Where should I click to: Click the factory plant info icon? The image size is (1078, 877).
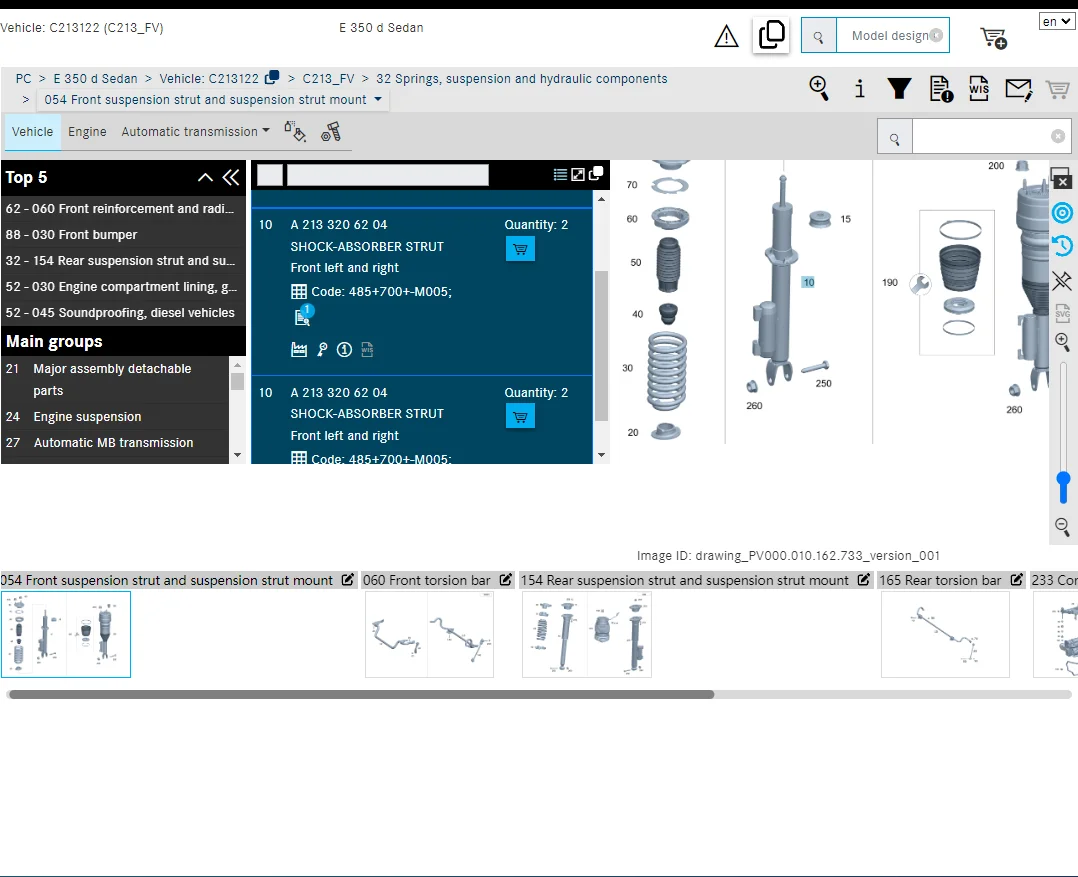click(299, 350)
